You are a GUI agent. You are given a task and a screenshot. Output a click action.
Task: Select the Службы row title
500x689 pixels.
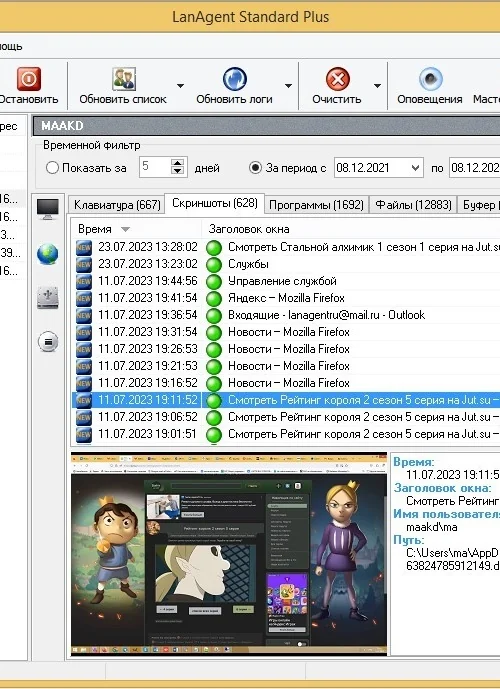248,264
